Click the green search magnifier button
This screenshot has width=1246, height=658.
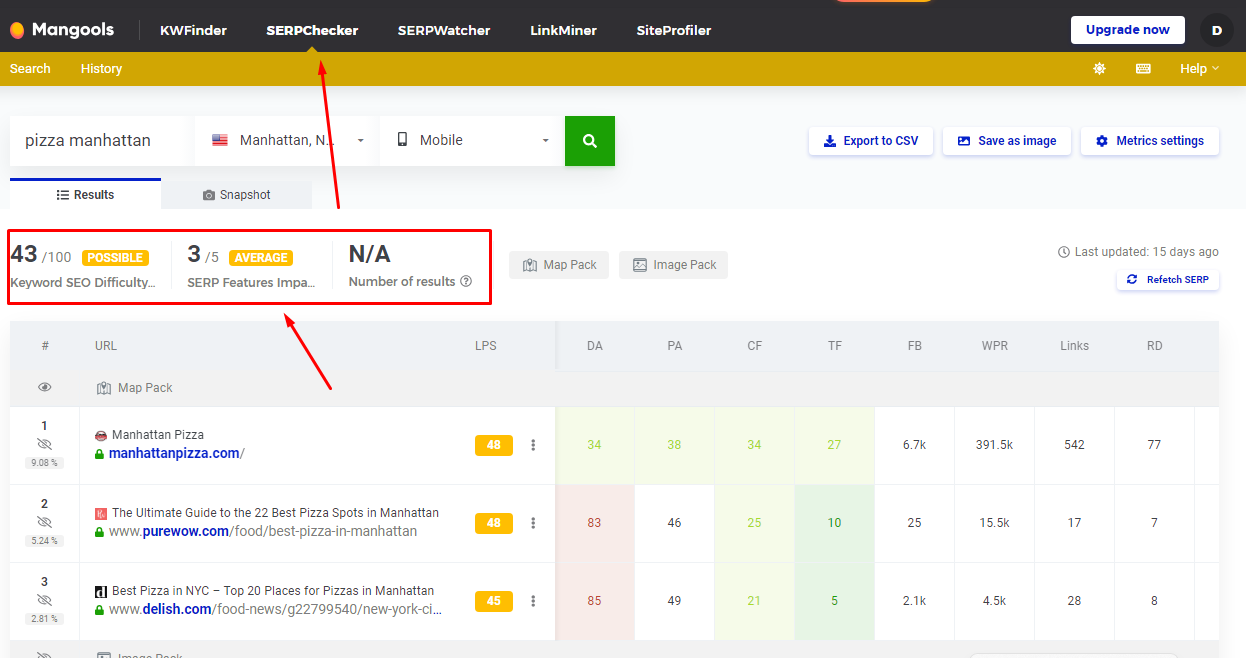pyautogui.click(x=590, y=141)
